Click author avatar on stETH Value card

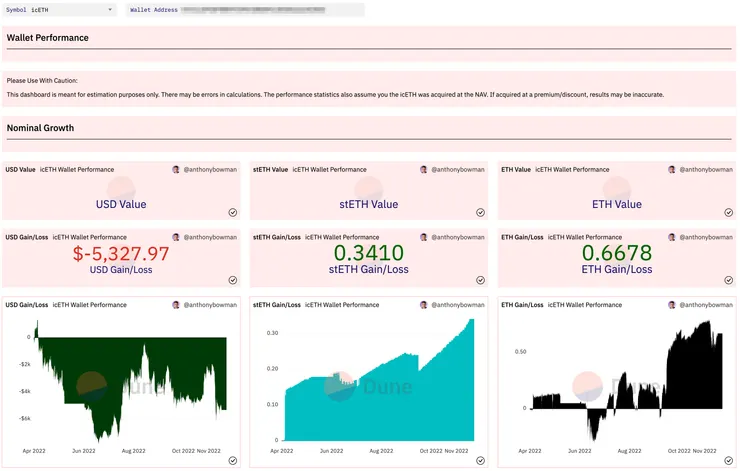tap(423, 169)
